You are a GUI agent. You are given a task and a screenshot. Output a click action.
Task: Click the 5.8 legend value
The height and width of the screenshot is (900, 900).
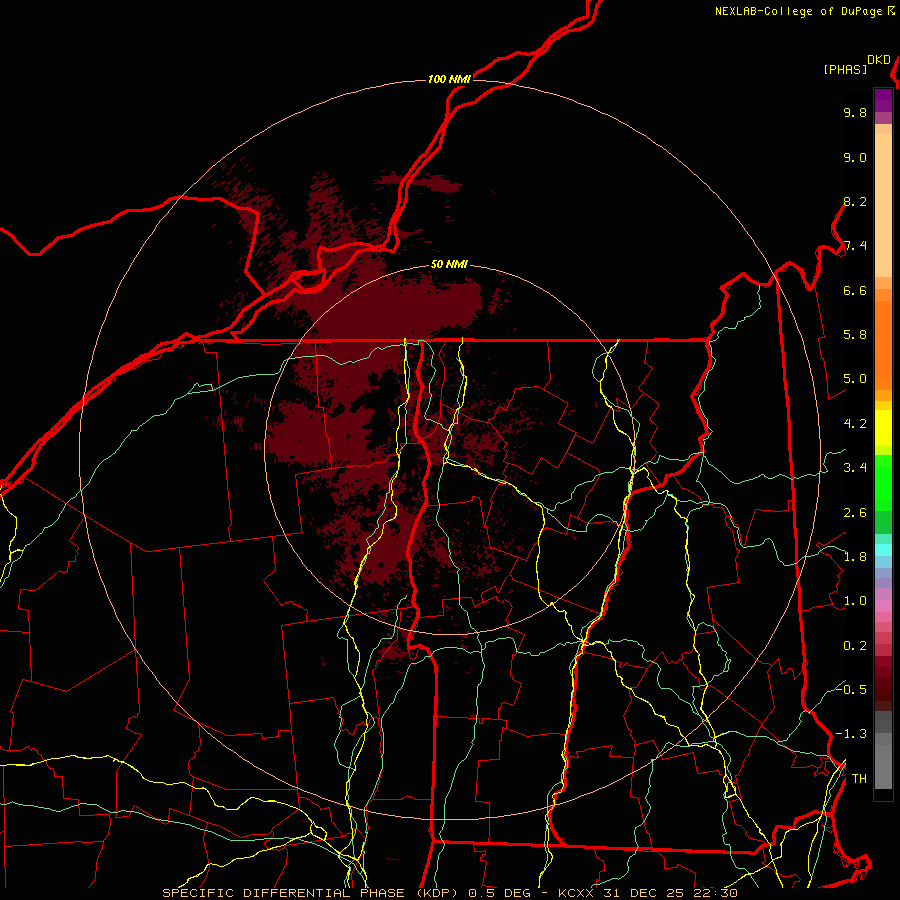click(855, 335)
